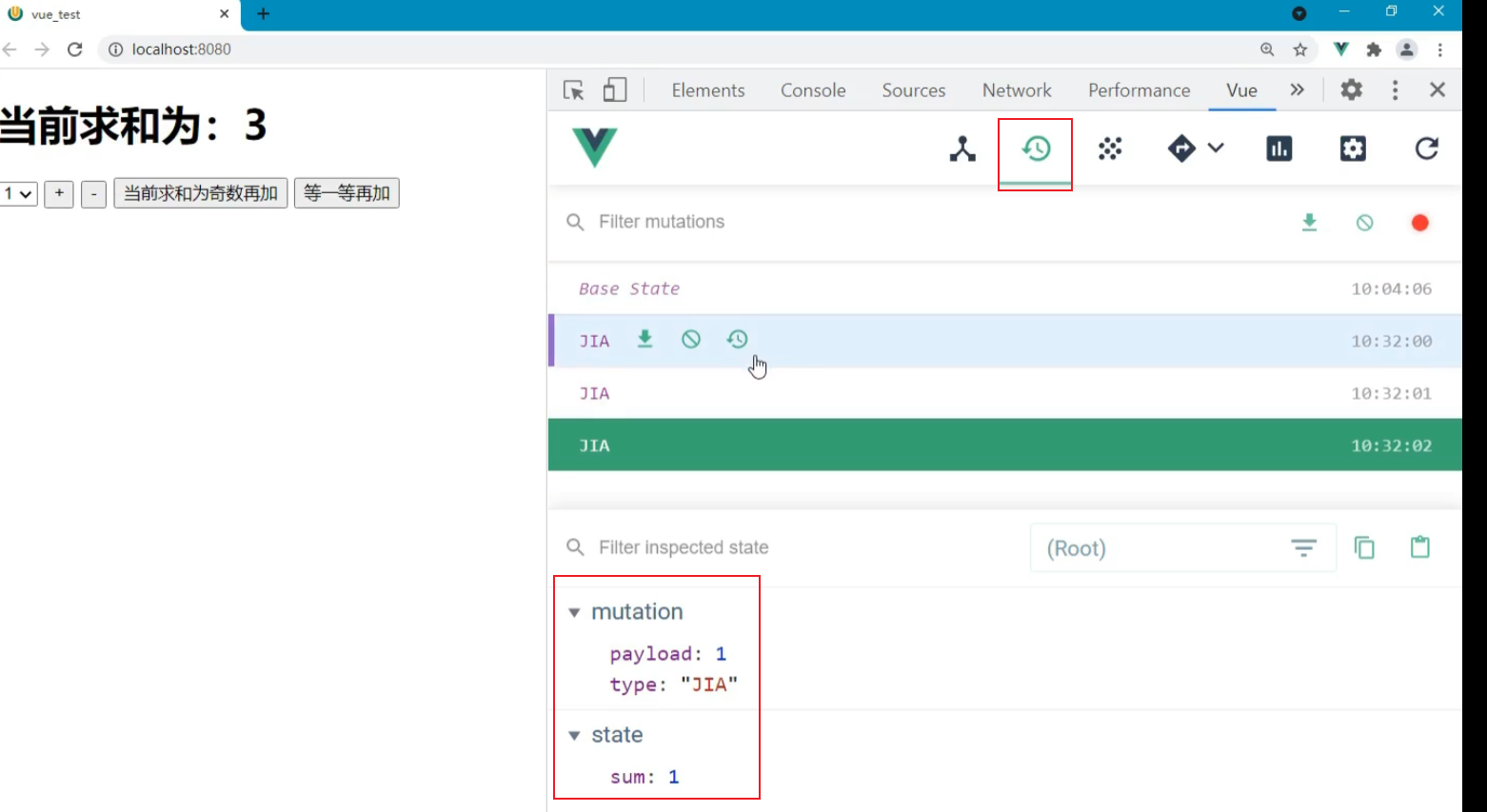Click the + button on page
Image resolution: width=1487 pixels, height=812 pixels.
(59, 193)
